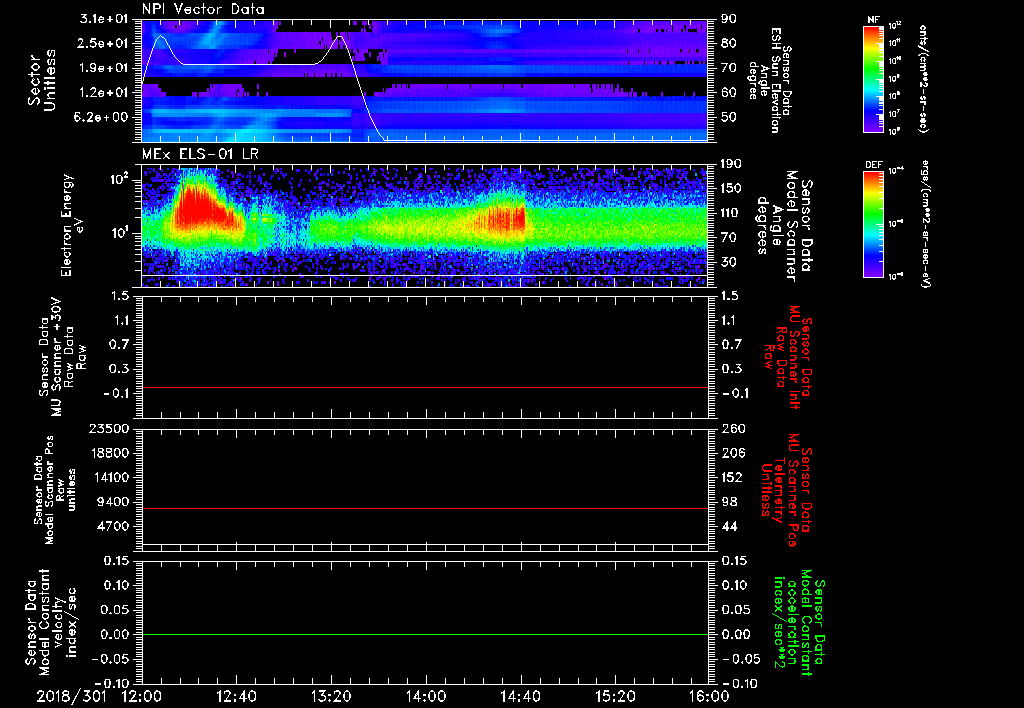Click the red scanner position telemetry line
The image size is (1024, 708).
point(425,508)
